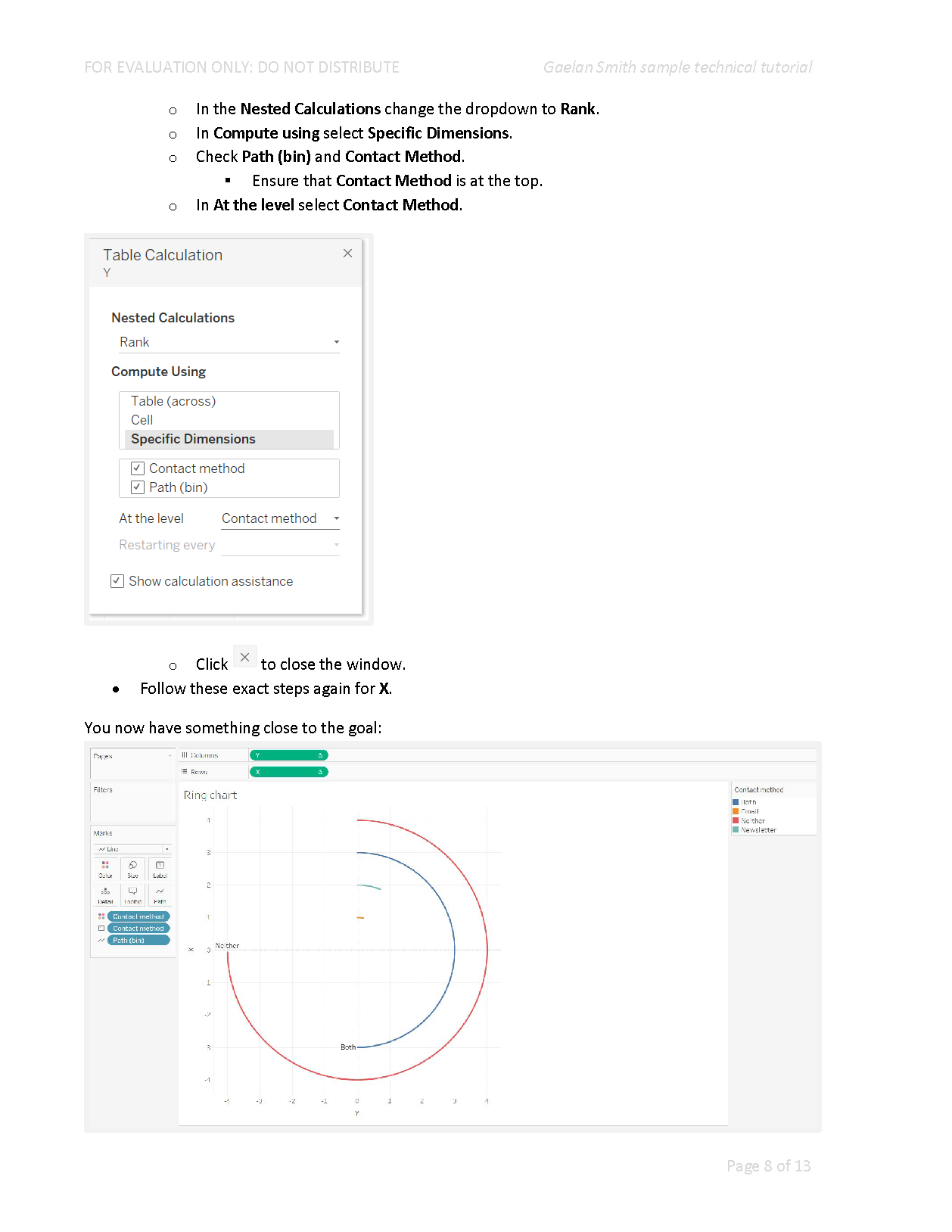952x1232 pixels.
Task: Click the inline X close icon image
Action: point(244,658)
